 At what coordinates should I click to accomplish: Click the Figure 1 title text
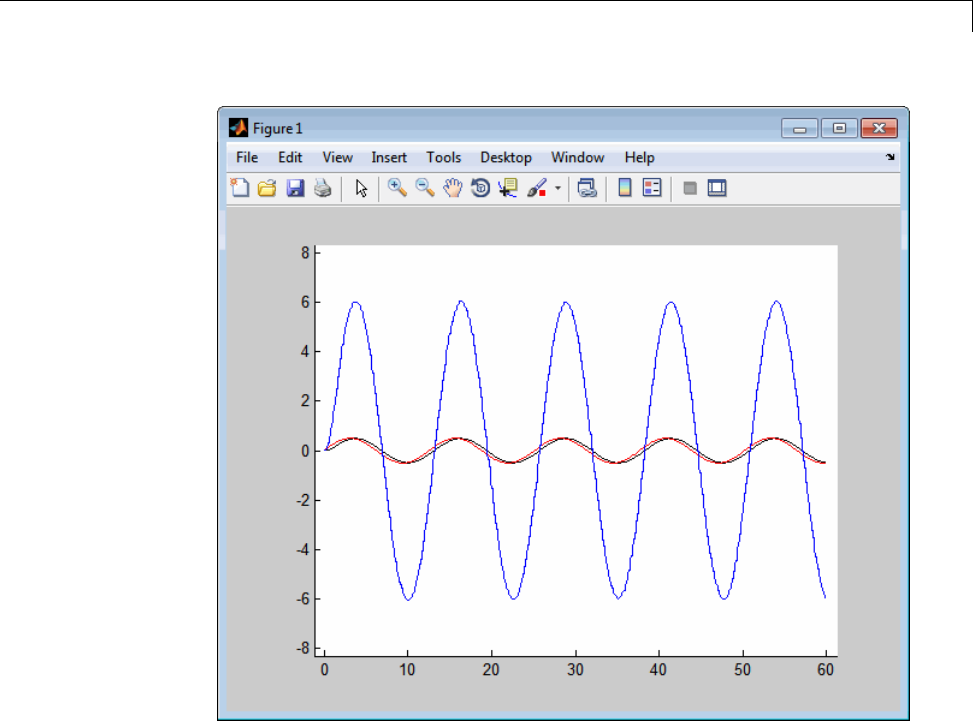[277, 128]
